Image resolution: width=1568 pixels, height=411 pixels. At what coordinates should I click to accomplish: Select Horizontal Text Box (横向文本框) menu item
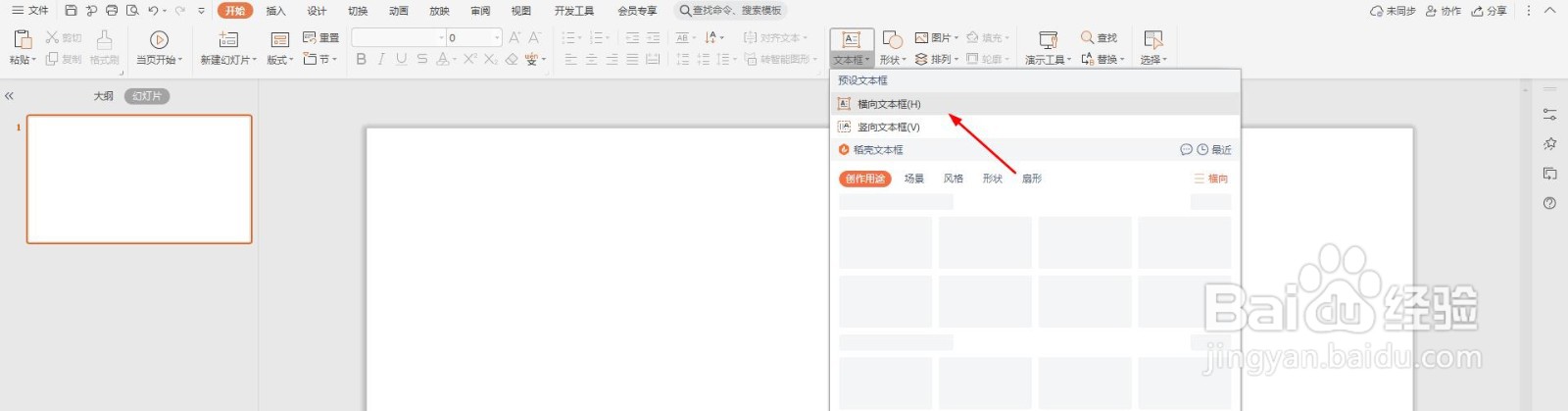(x=1036, y=104)
